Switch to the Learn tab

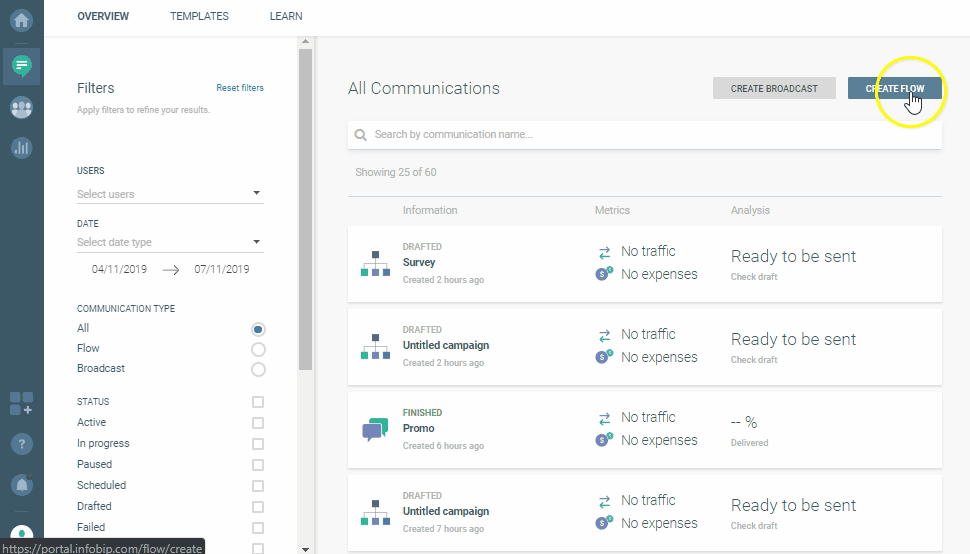[x=286, y=16]
